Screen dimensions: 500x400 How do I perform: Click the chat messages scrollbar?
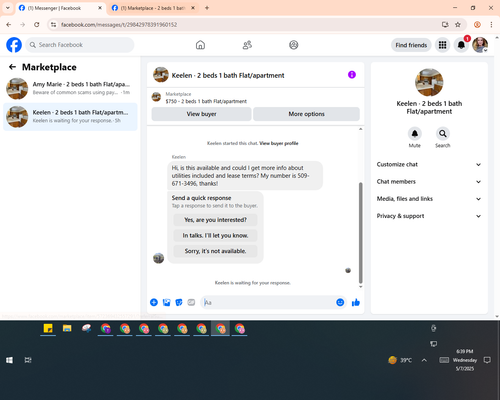360,232
